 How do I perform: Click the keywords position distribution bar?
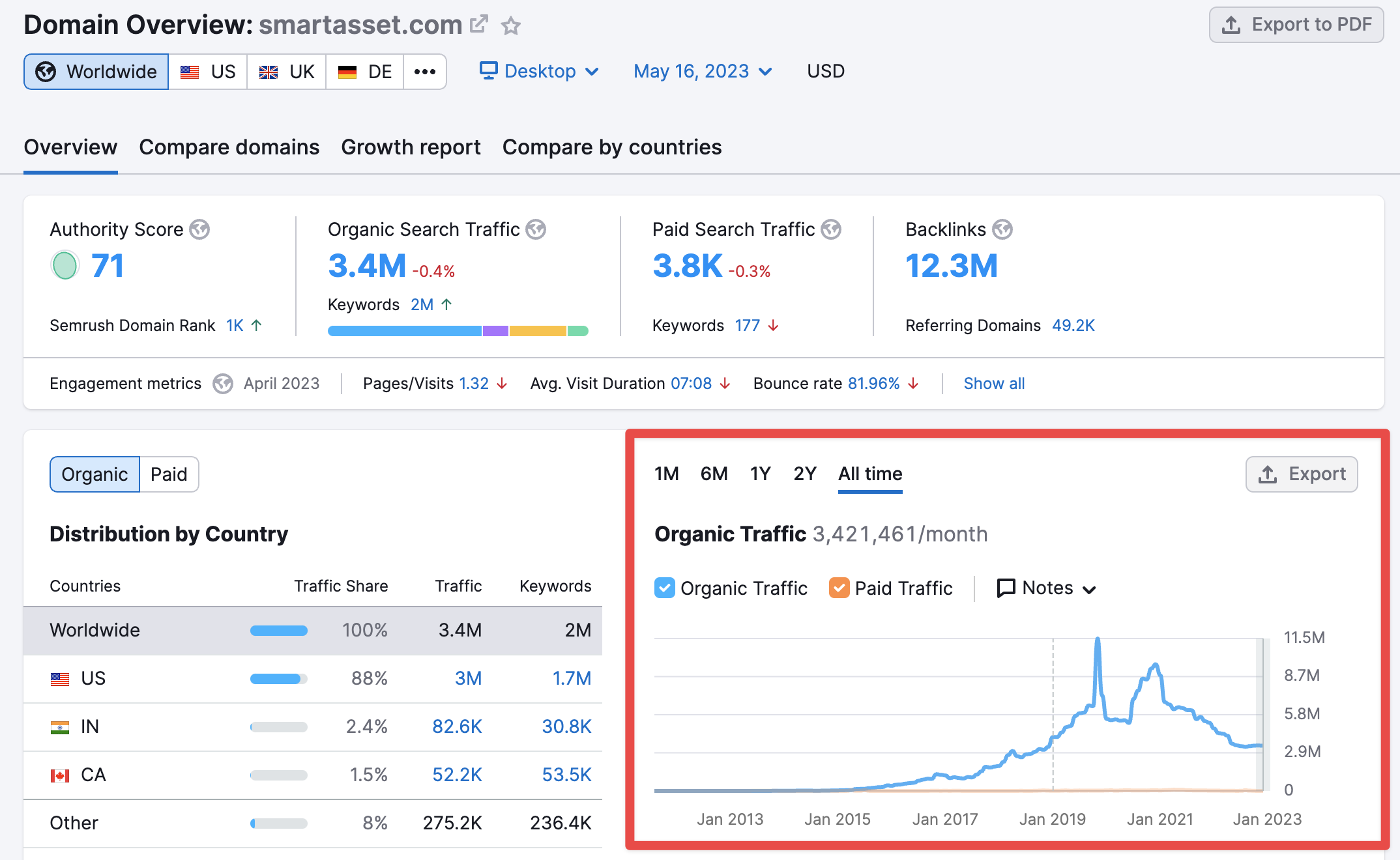click(x=458, y=331)
